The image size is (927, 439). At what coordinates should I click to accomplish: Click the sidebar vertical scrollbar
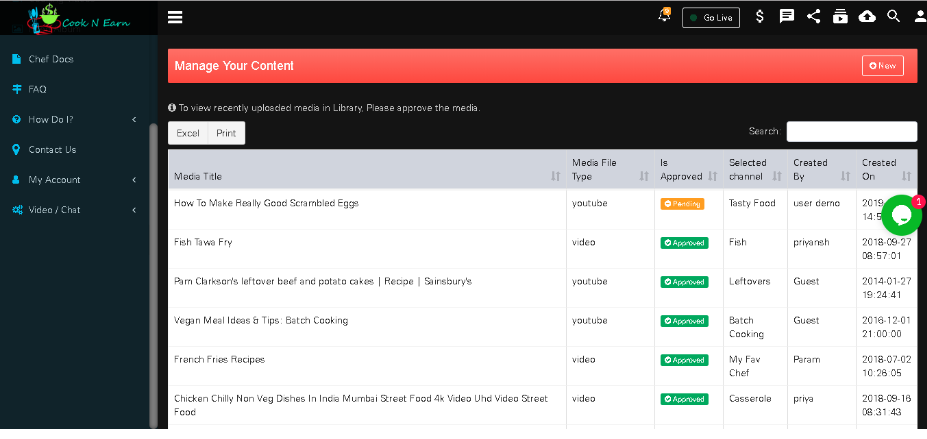[x=154, y=275]
